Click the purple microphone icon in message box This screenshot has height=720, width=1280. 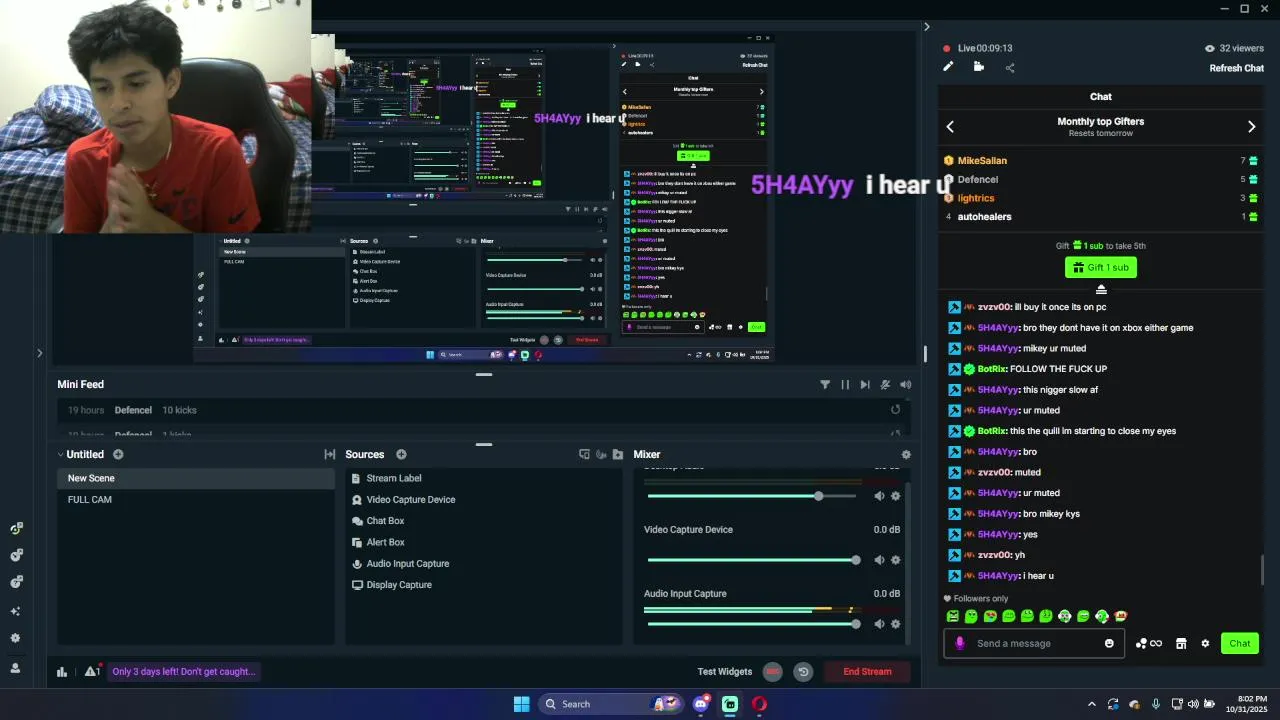[960, 643]
